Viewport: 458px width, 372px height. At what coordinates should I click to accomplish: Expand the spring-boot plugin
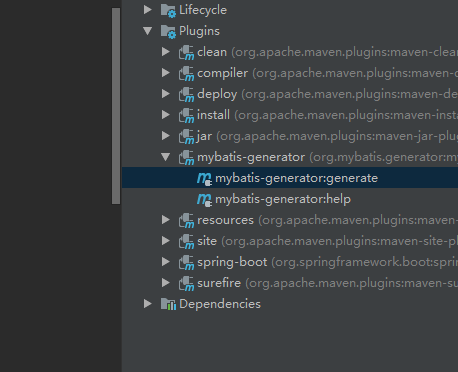tap(166, 262)
